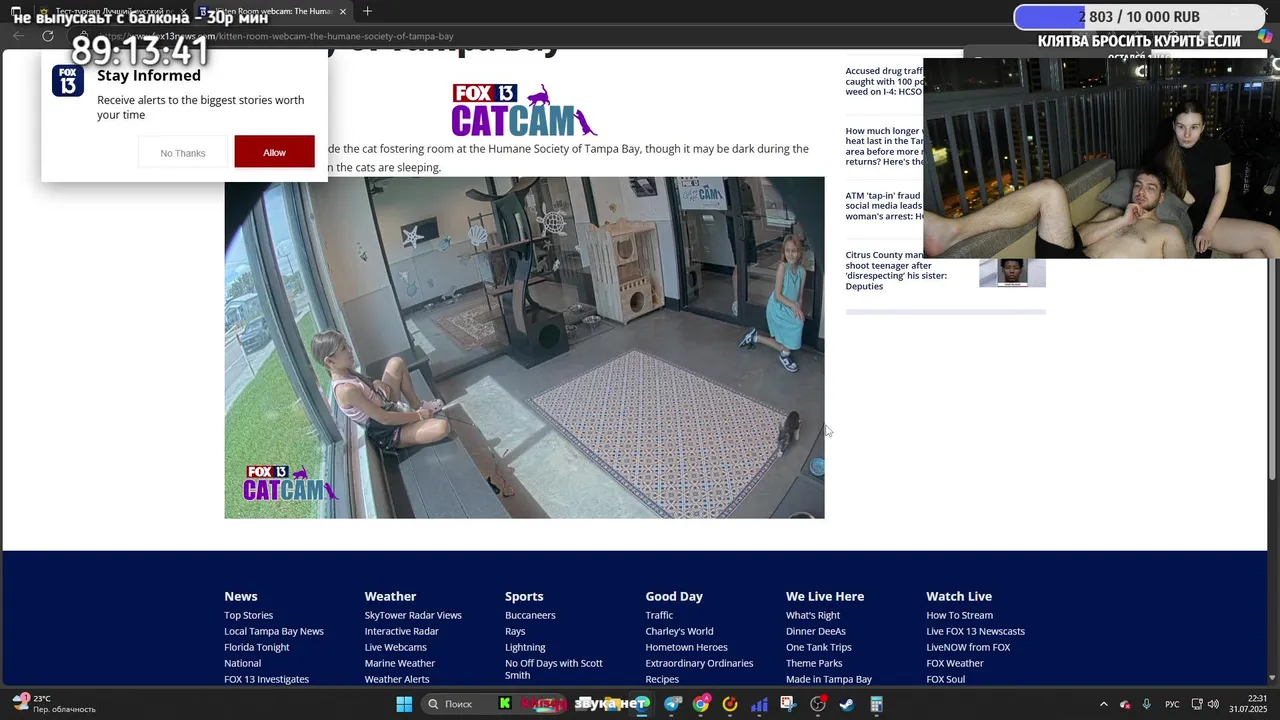
Task: Click the Citrus County article mugshot thumbnail
Action: click(1012, 272)
